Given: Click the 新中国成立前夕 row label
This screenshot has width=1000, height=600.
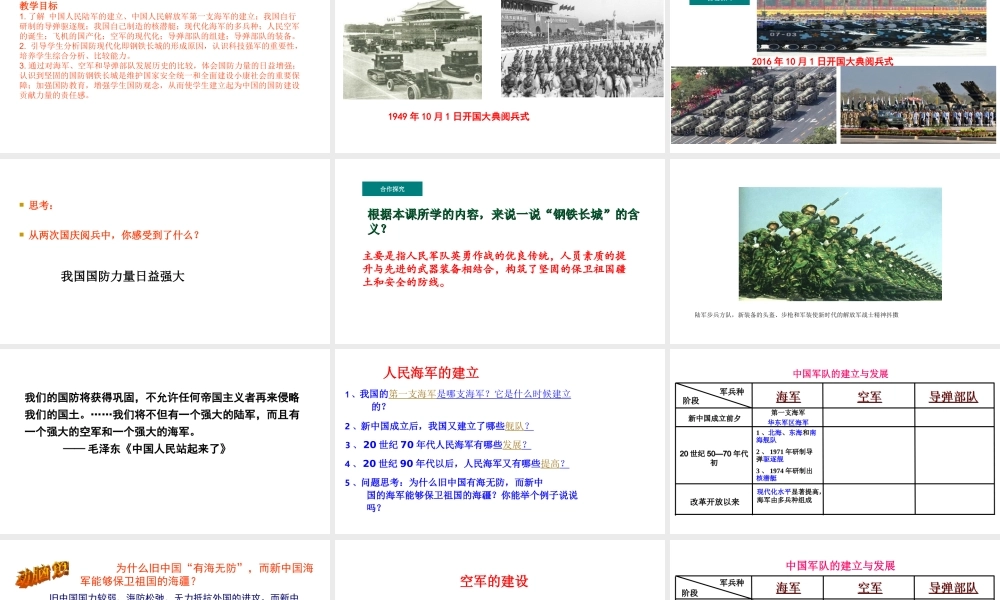Looking at the screenshot, I should [714, 419].
